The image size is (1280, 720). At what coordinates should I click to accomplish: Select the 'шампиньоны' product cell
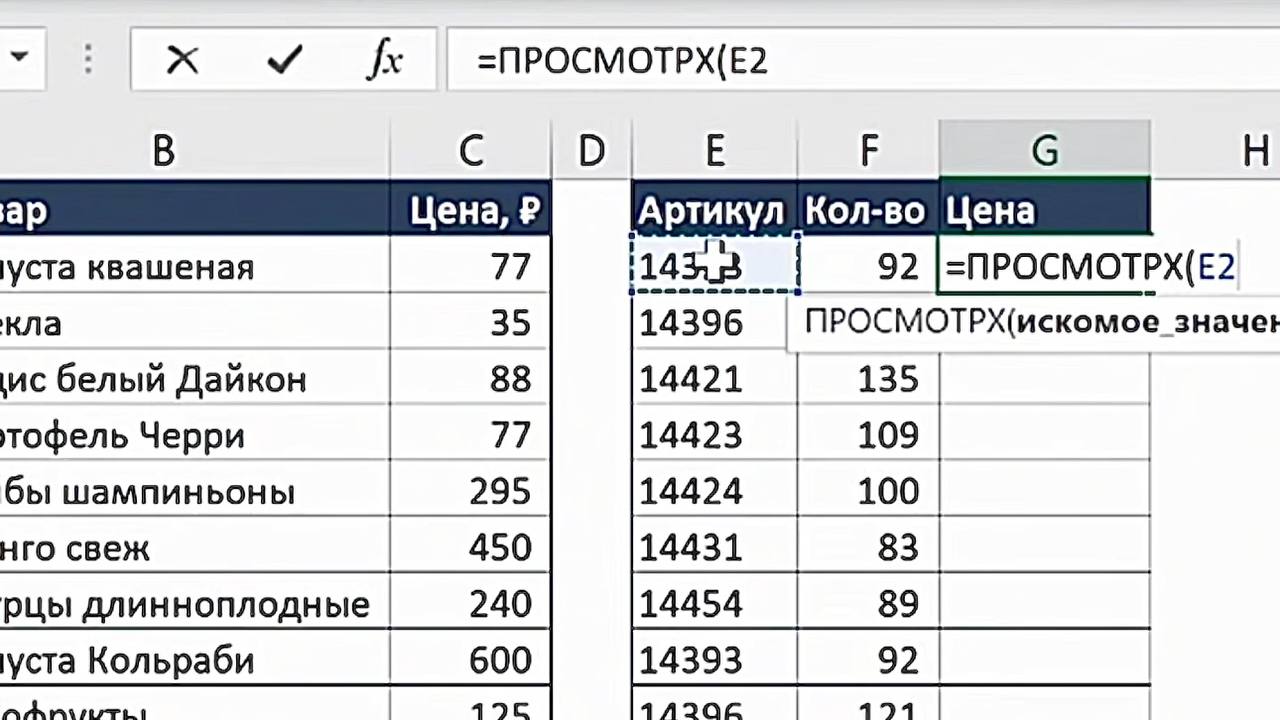click(195, 491)
